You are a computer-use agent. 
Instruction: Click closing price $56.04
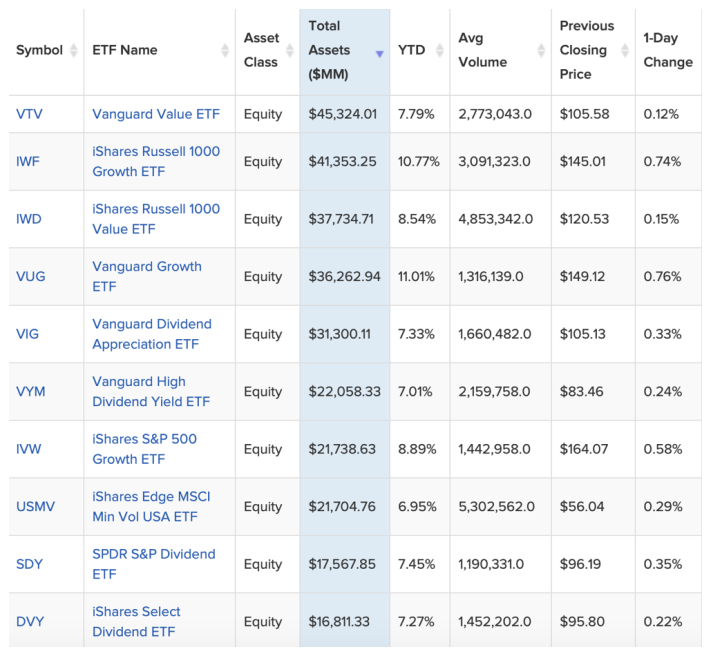click(x=582, y=507)
